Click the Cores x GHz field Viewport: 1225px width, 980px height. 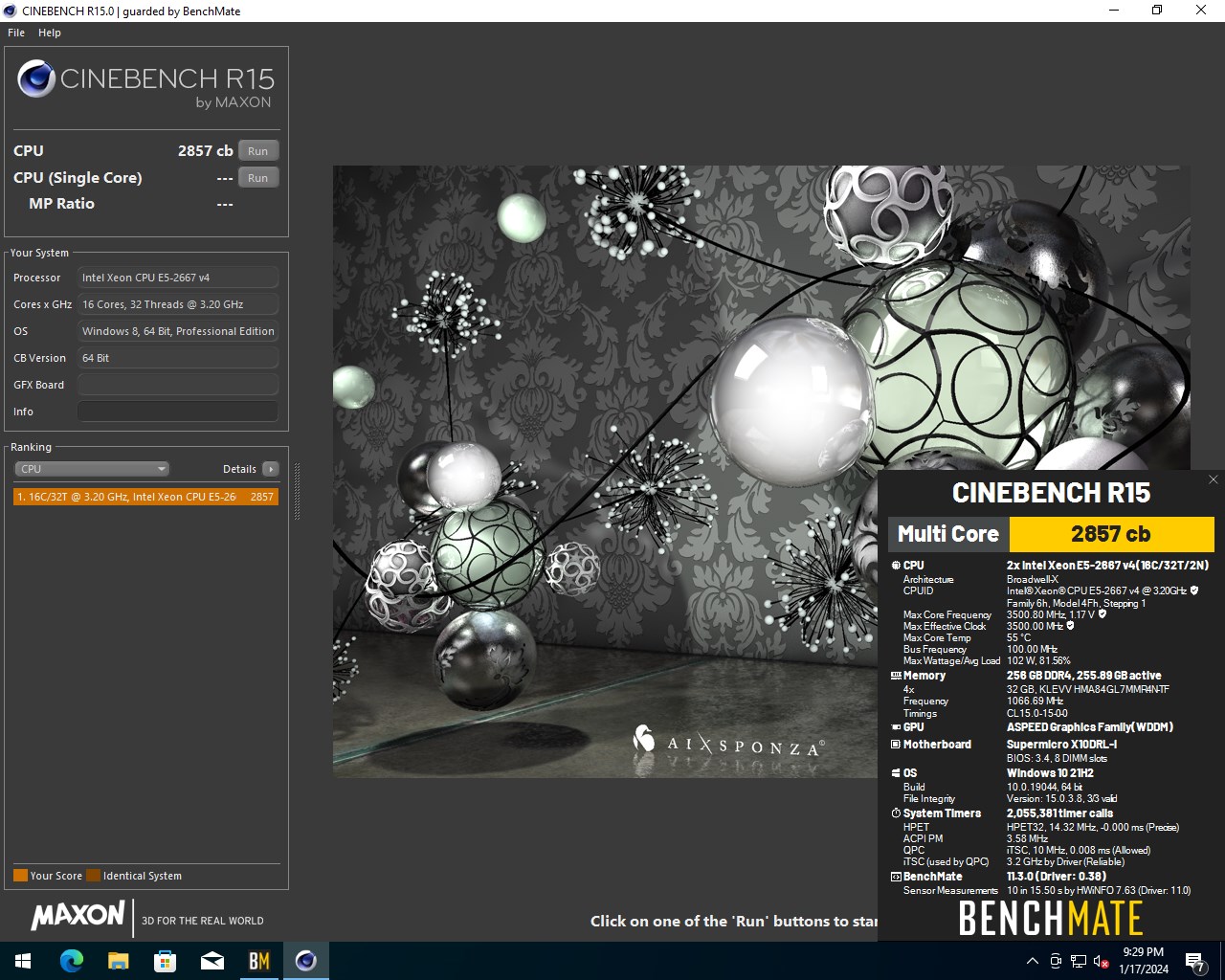pos(178,304)
